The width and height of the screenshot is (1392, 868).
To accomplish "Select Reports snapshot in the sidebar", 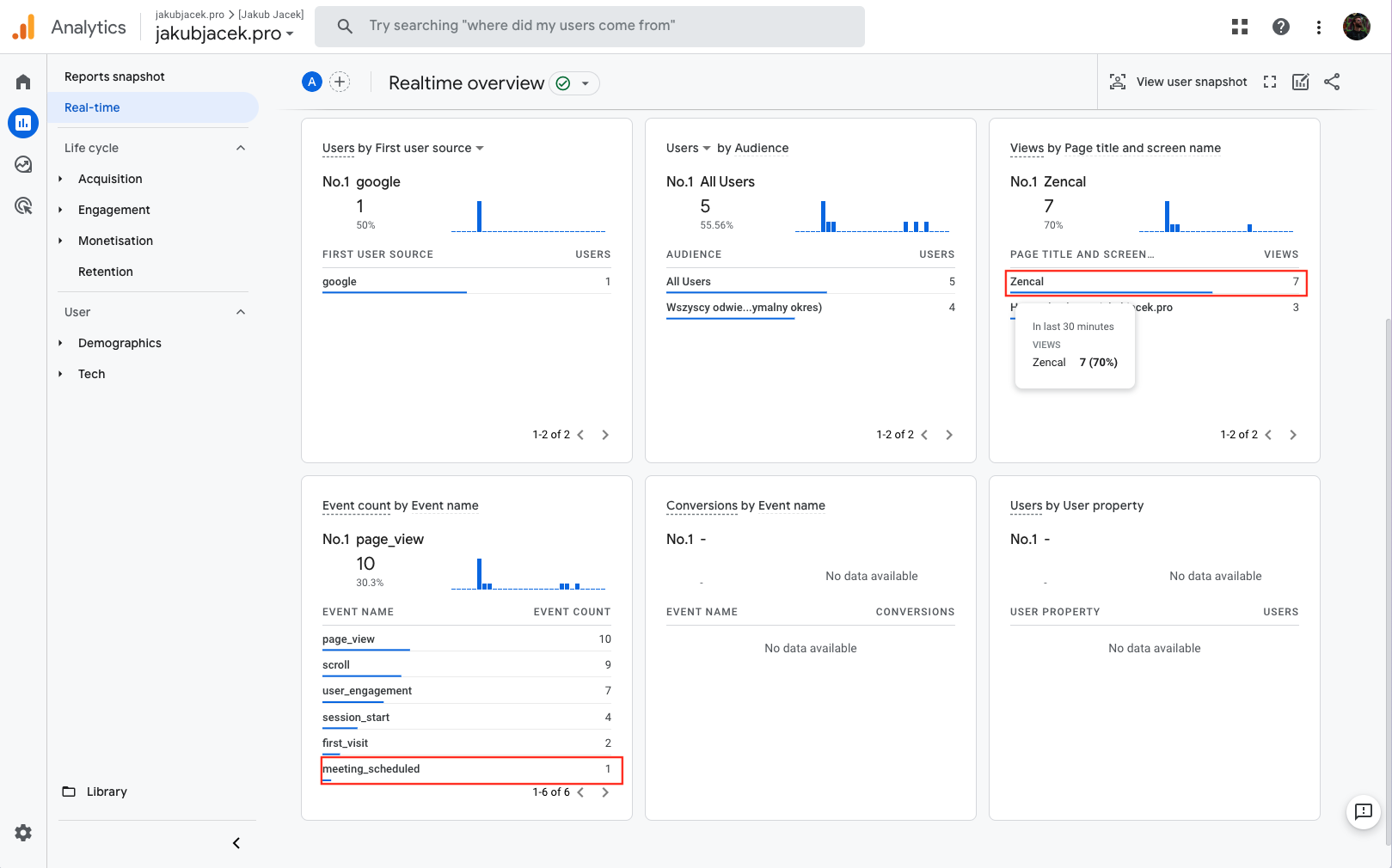I will tap(114, 76).
